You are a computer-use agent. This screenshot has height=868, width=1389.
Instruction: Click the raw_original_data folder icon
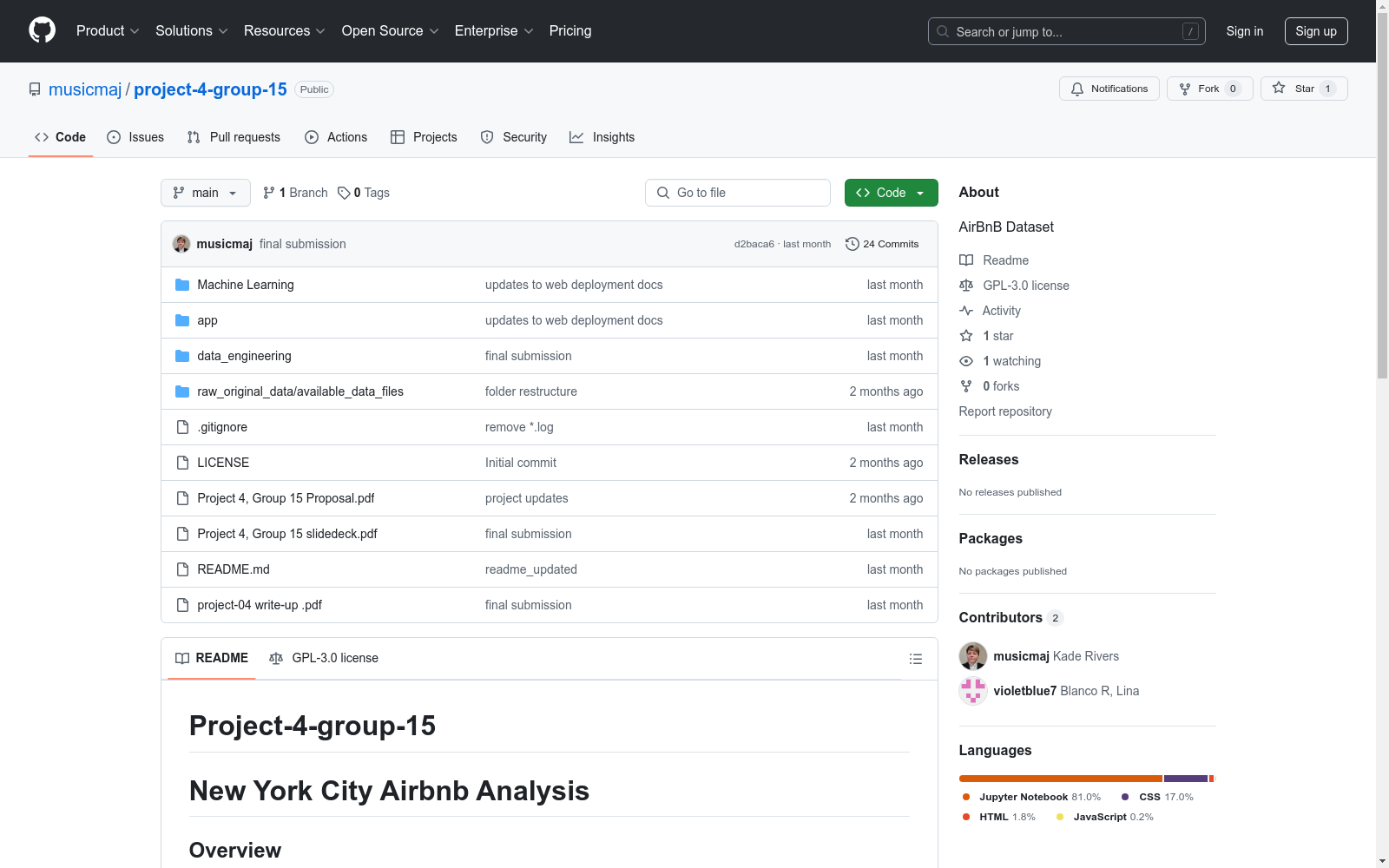182,391
